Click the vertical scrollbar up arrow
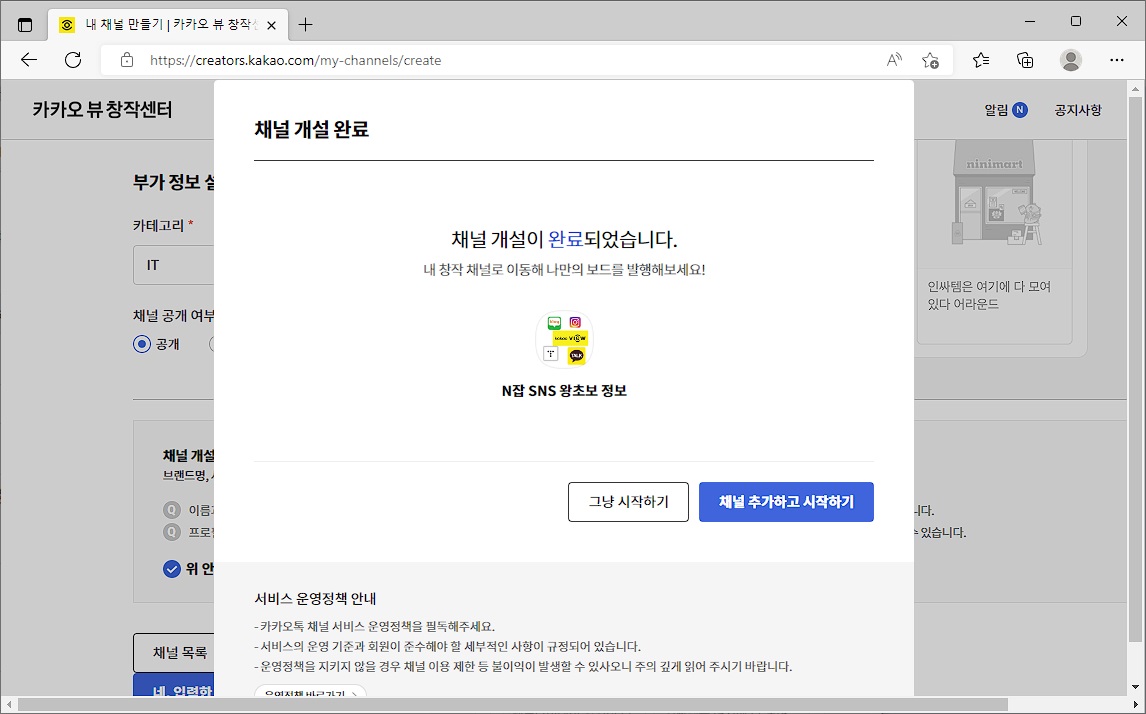This screenshot has height=714, width=1146. coord(1136,90)
